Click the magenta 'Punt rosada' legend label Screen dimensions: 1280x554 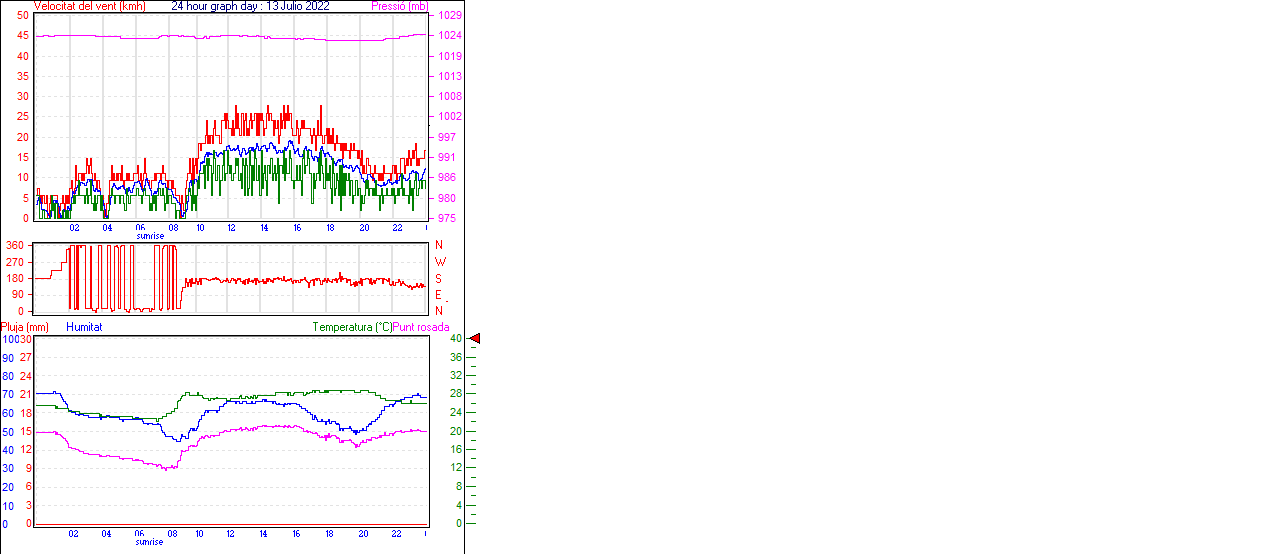click(421, 327)
